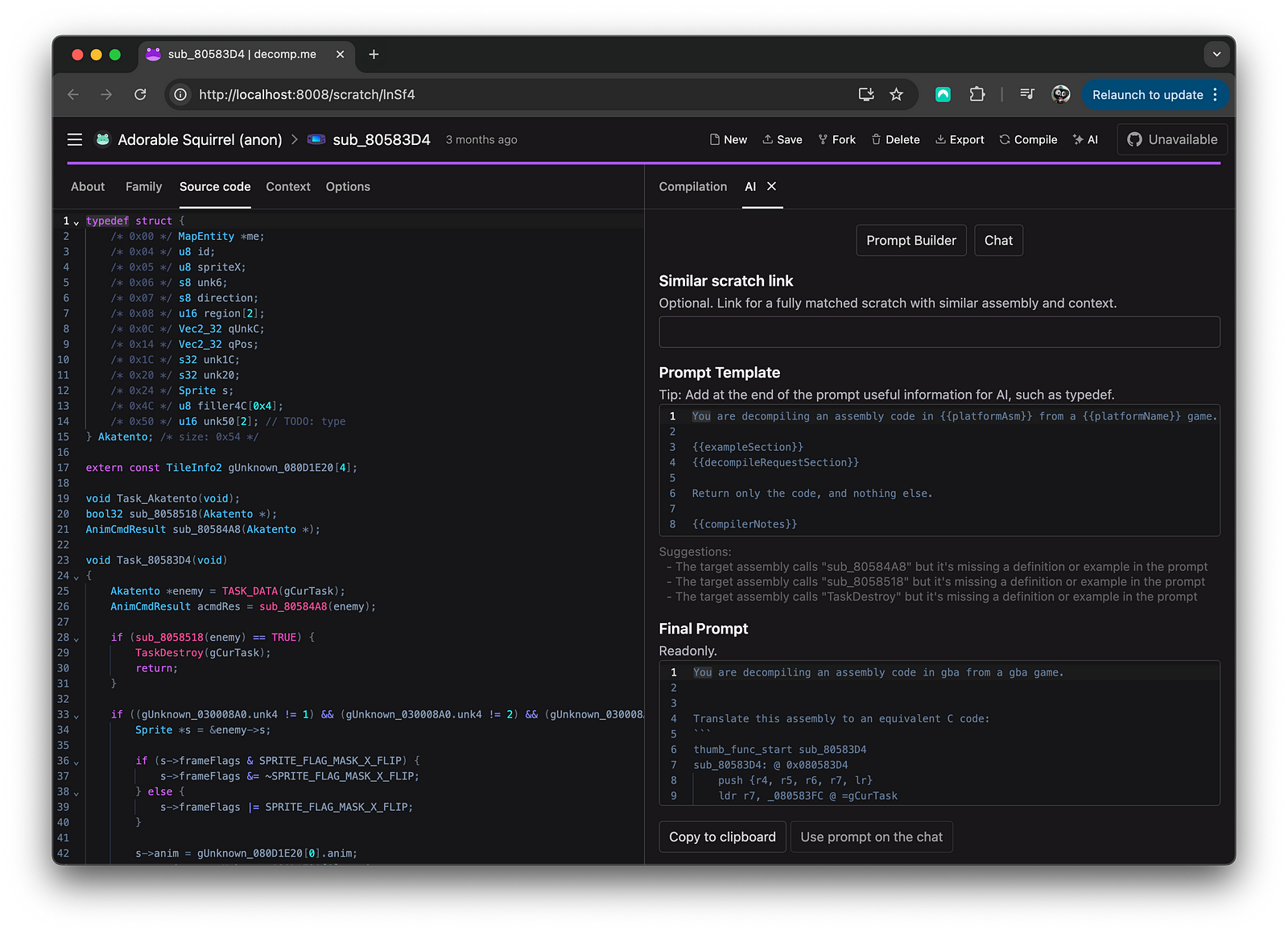The image size is (1288, 934).
Task: Save the scratch
Action: [x=782, y=139]
